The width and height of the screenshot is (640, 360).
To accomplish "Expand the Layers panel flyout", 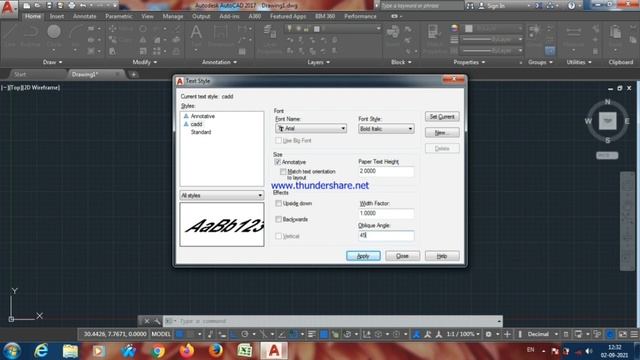I will 318,62.
